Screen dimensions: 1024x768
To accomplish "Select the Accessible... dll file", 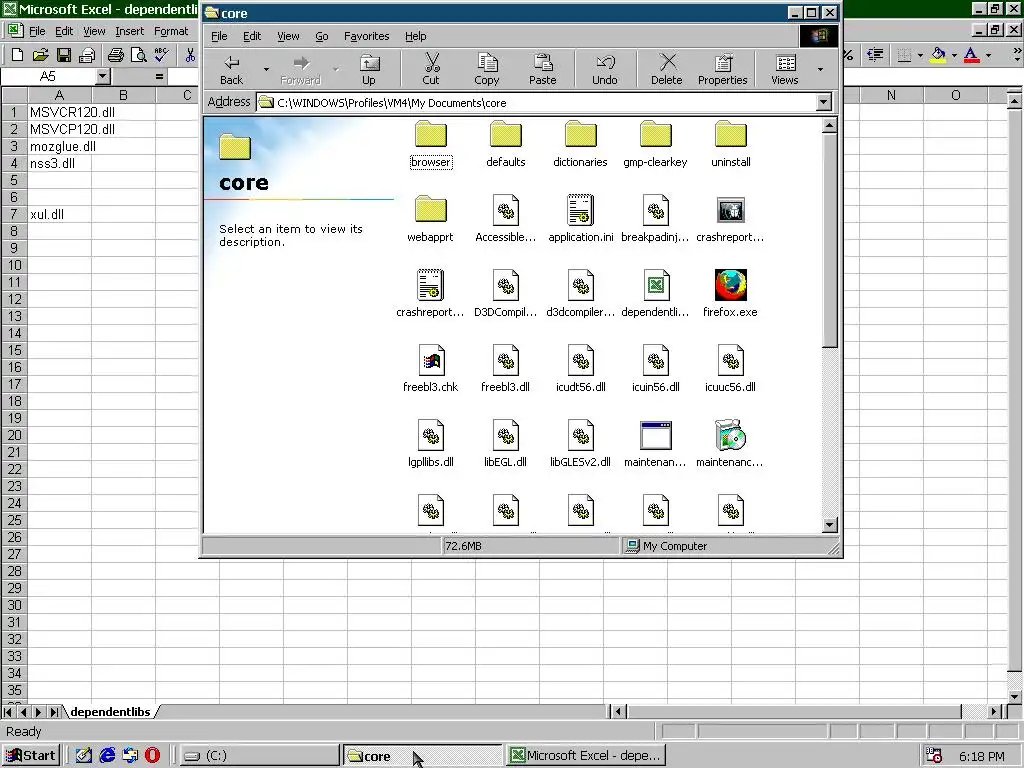I will (x=505, y=219).
